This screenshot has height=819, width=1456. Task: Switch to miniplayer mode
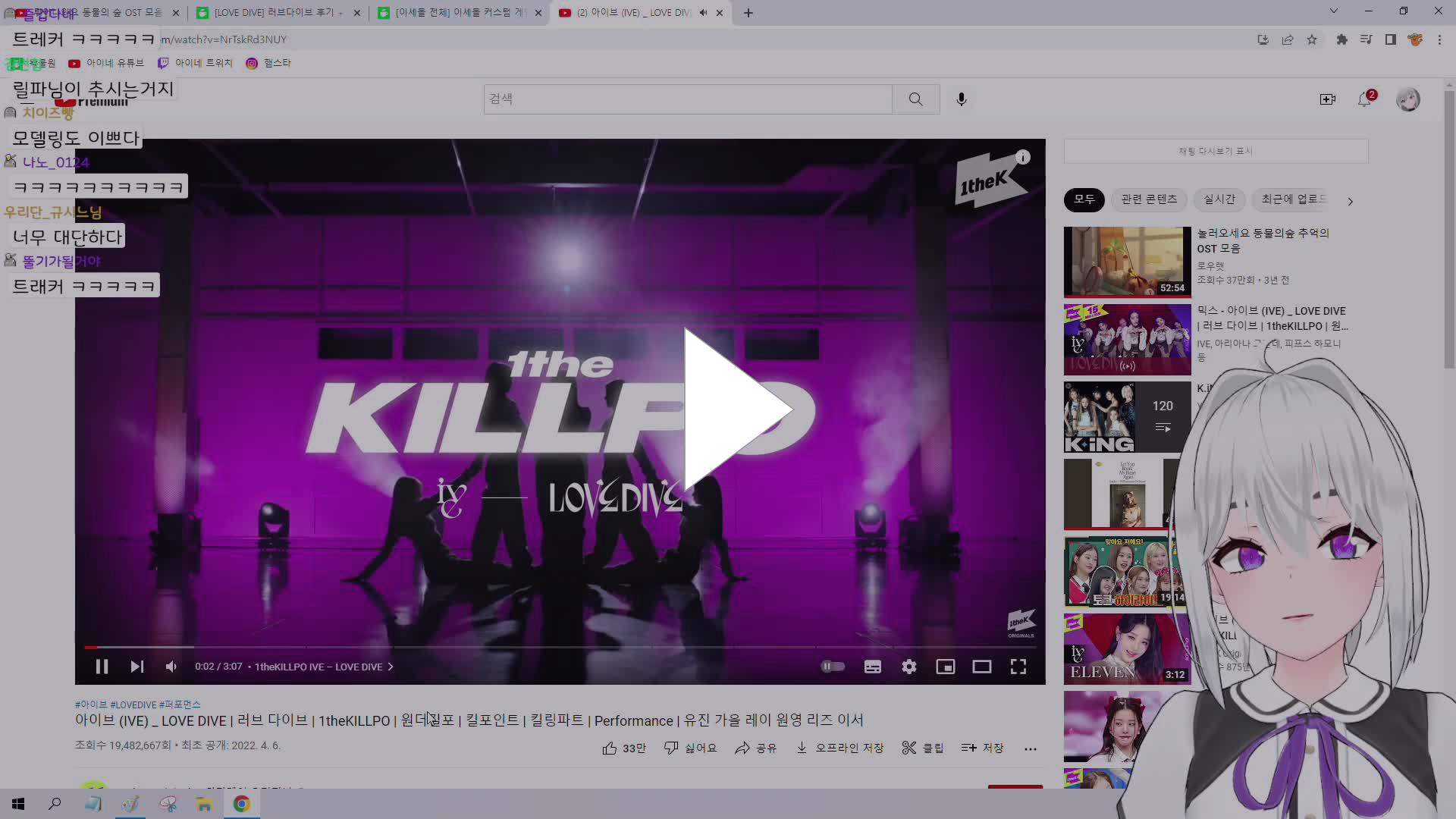click(946, 667)
